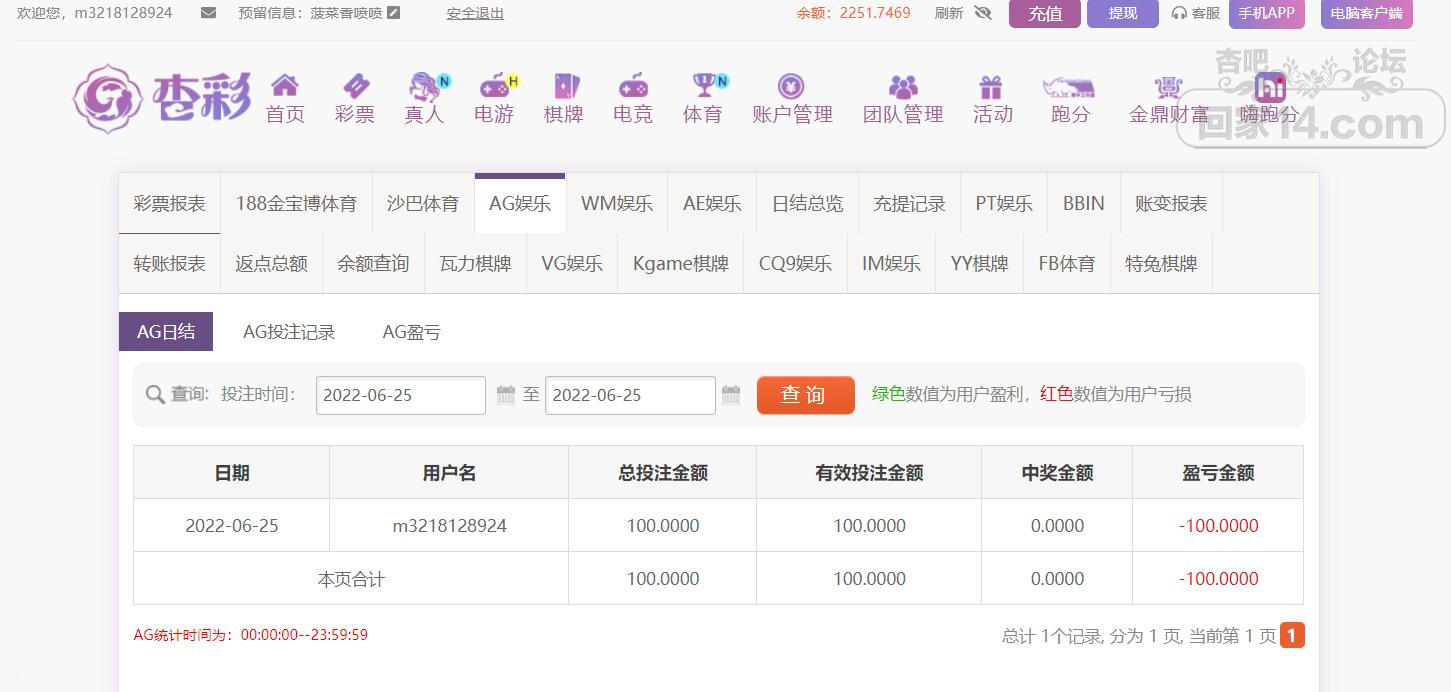Open the sports trophy icon

click(704, 86)
